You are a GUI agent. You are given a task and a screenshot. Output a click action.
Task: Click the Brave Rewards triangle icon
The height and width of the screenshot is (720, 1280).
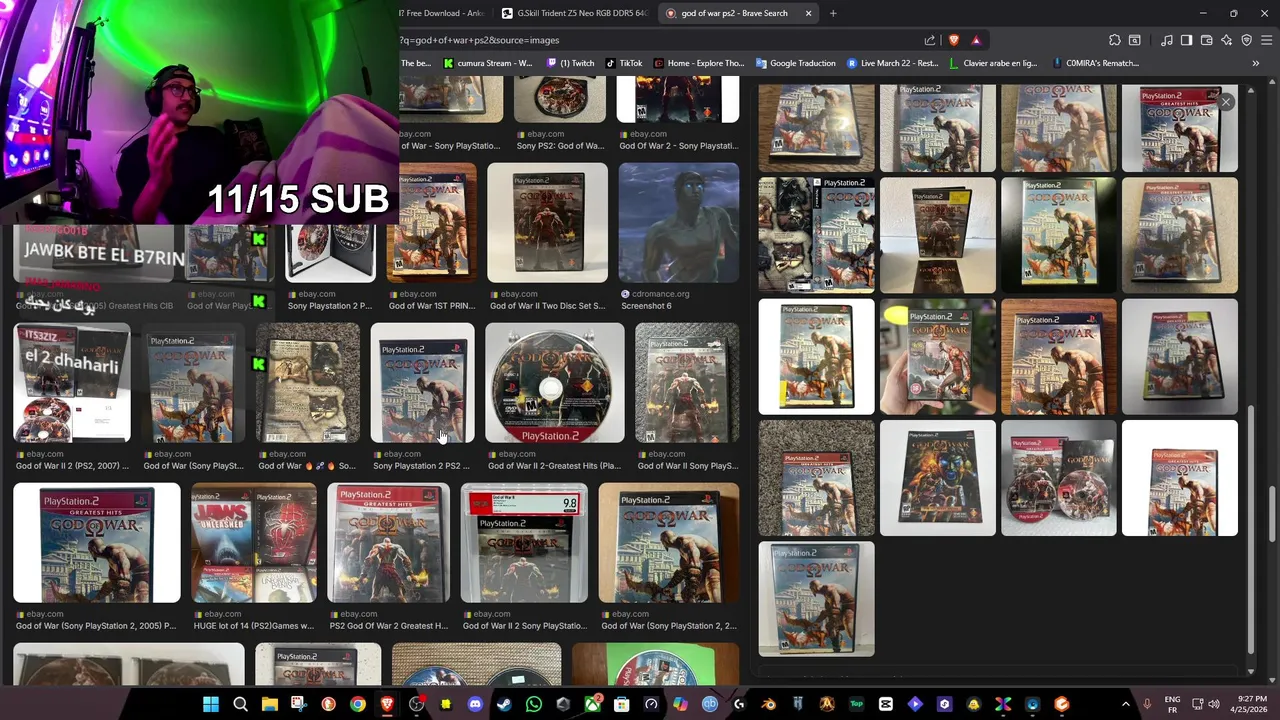976,40
